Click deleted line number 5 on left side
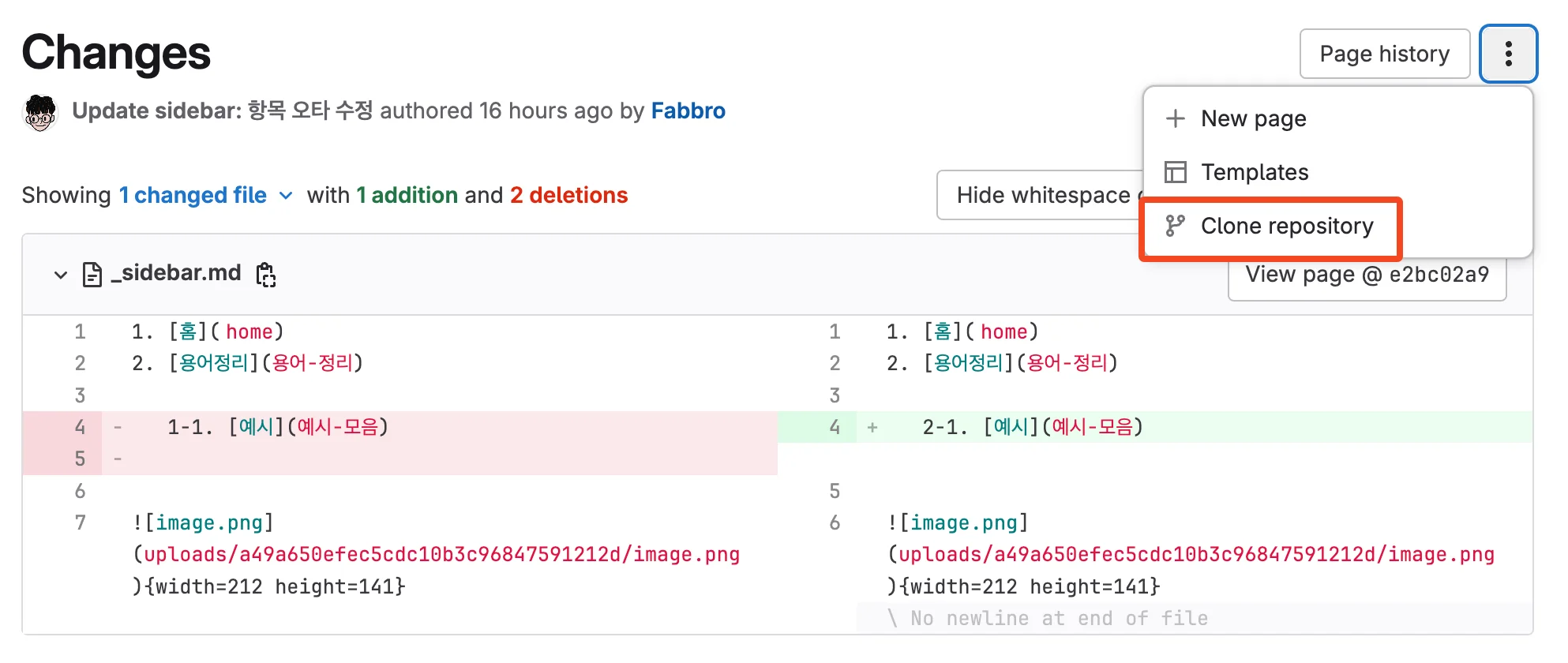 80,459
